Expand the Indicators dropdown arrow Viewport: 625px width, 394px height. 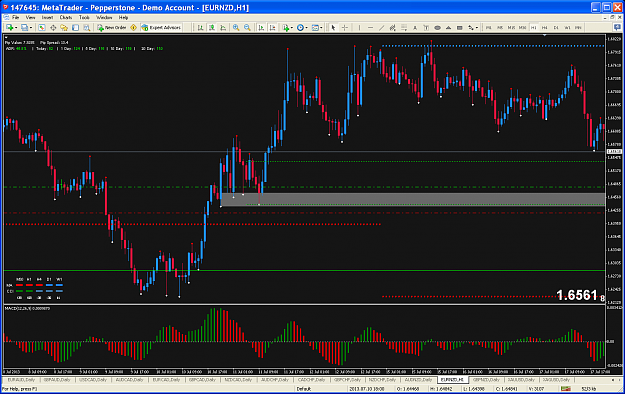click(292, 28)
